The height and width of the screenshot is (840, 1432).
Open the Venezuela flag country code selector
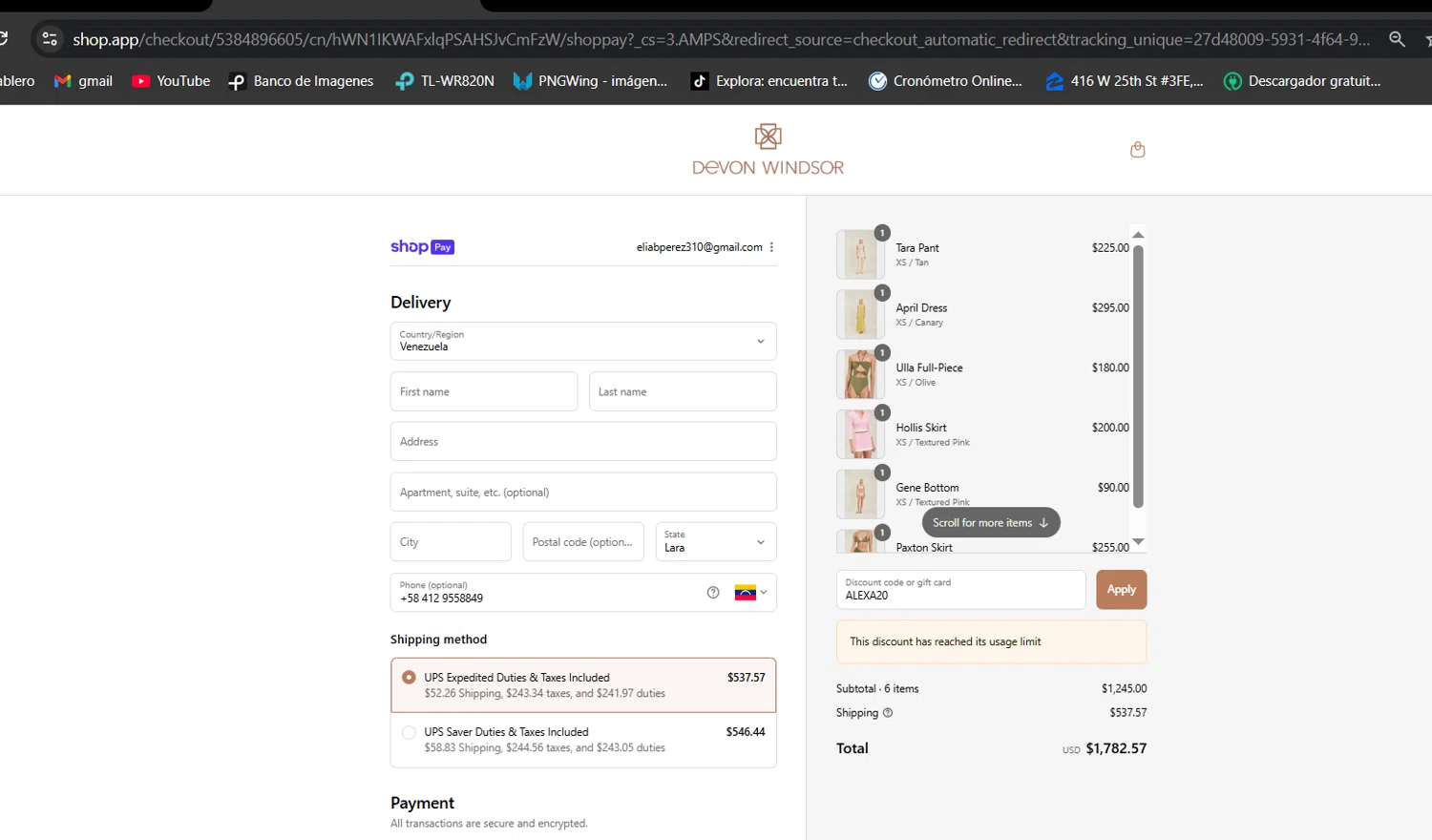point(750,593)
